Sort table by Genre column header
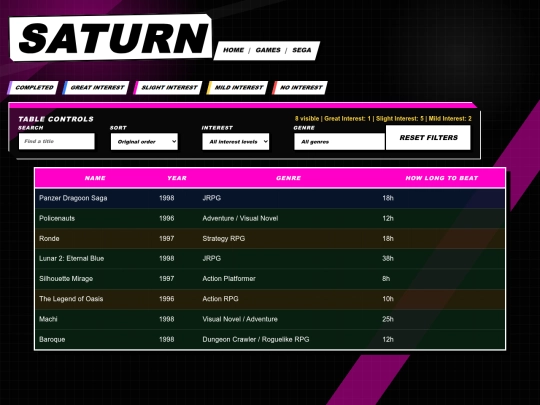 tap(289, 178)
